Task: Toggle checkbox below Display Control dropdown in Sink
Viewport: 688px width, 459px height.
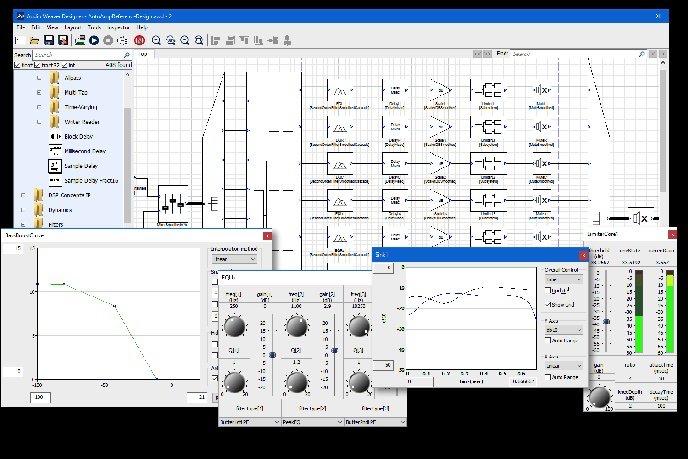Action: coord(548,290)
